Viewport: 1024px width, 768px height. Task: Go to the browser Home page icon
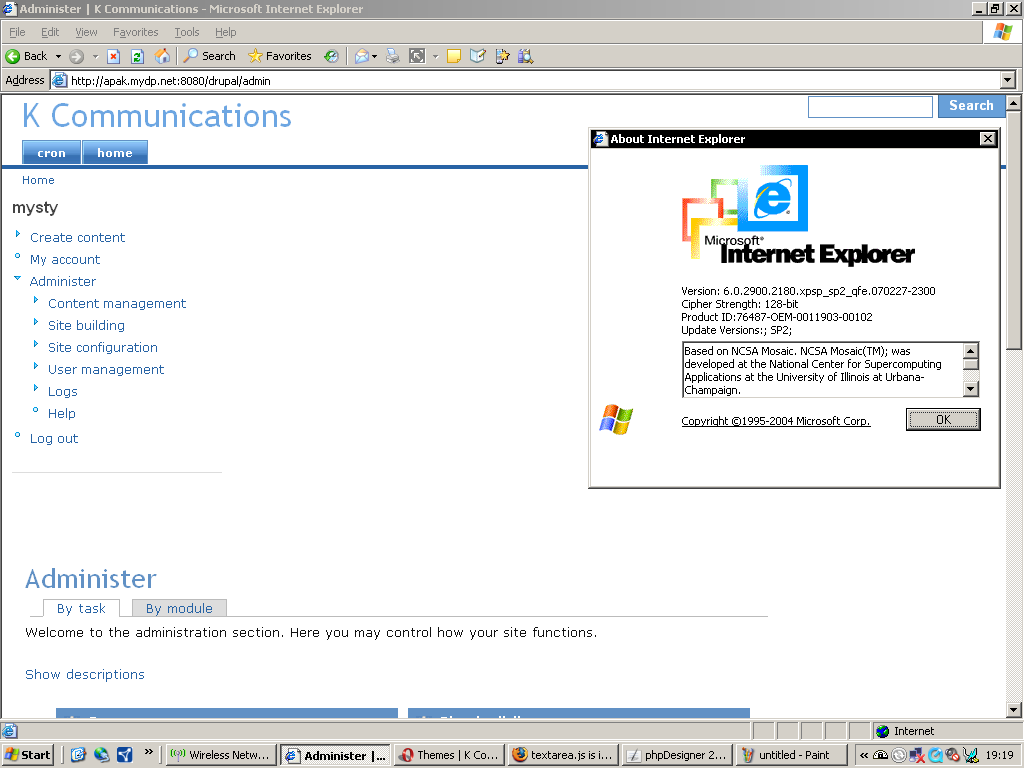pyautogui.click(x=162, y=56)
